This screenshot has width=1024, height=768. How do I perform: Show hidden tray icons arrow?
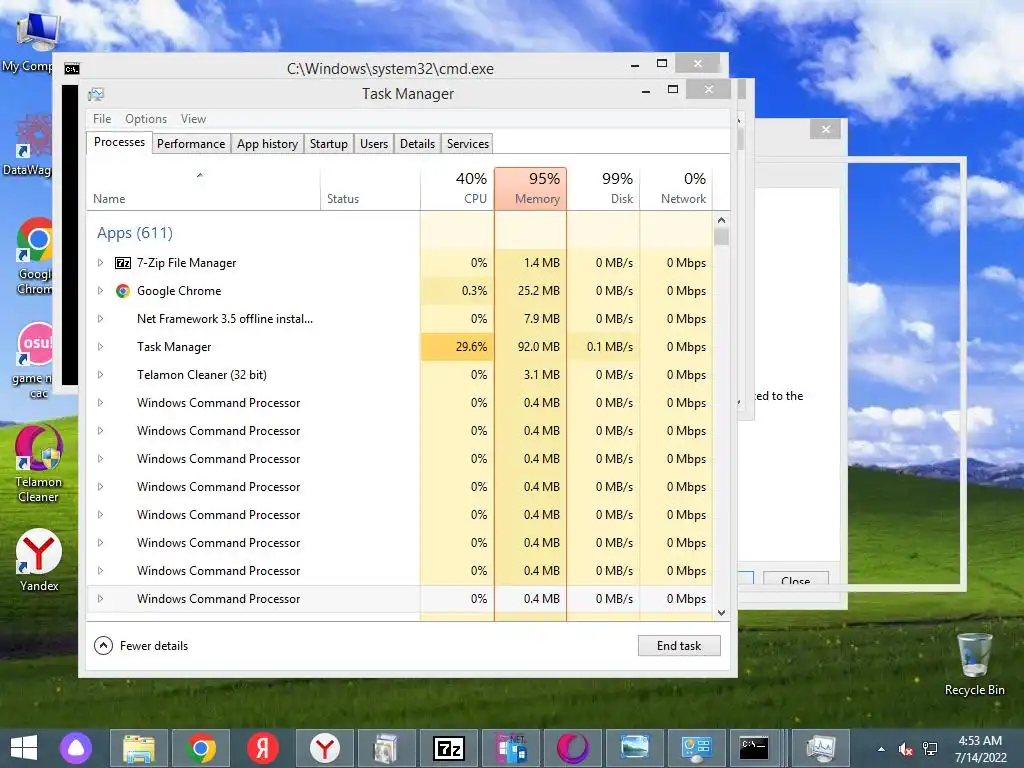point(882,749)
